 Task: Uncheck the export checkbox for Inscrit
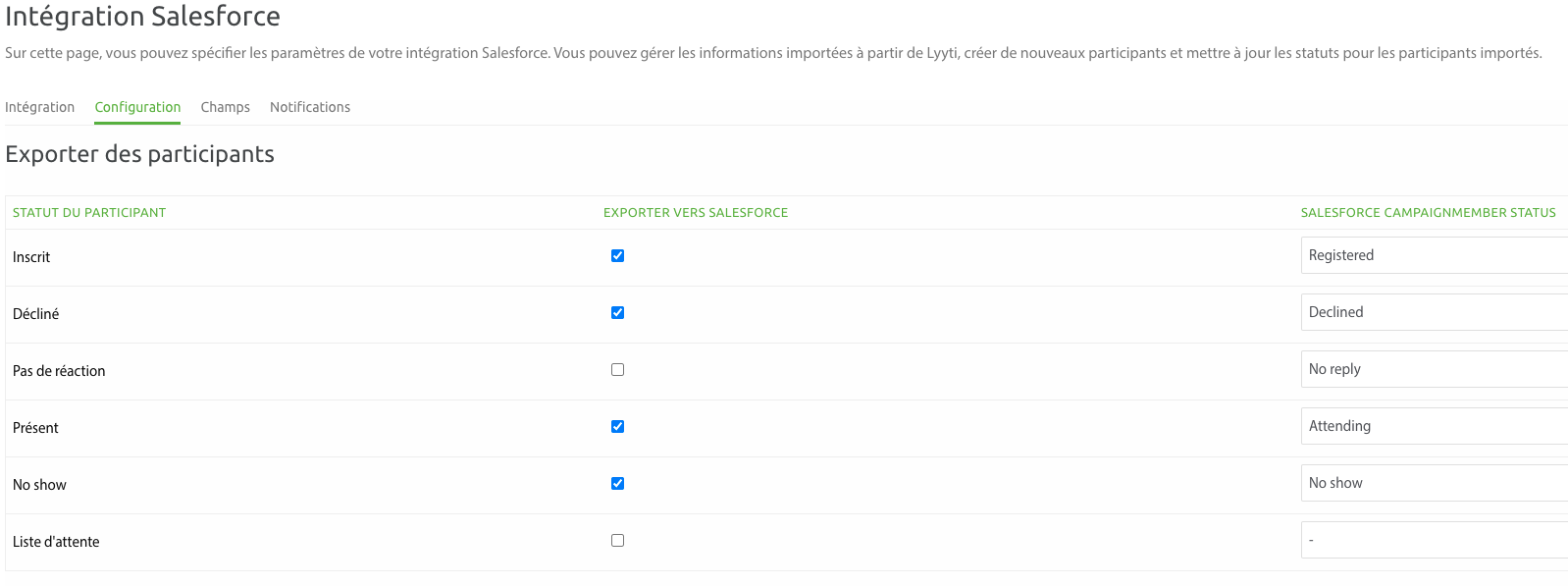point(617,256)
